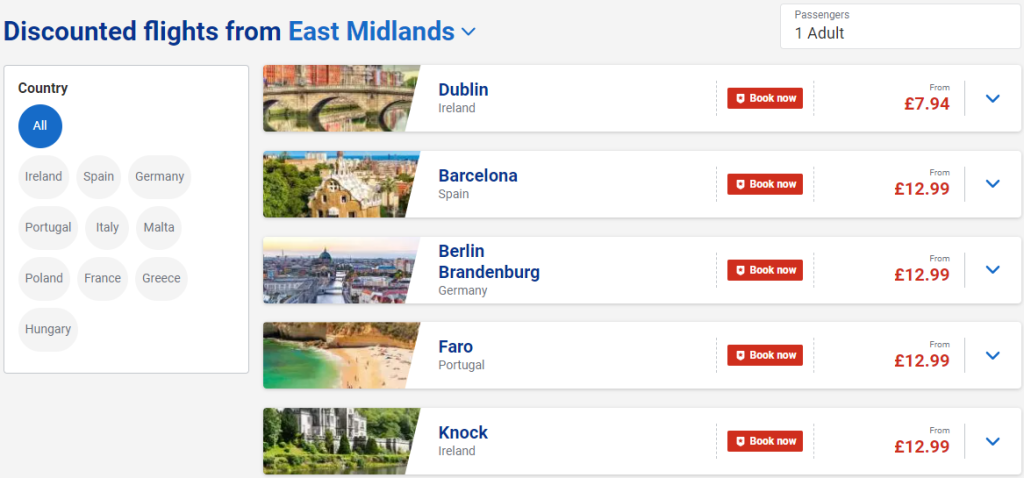Choose the Germany country filter
Screen dimensions: 1024x478
click(x=159, y=176)
